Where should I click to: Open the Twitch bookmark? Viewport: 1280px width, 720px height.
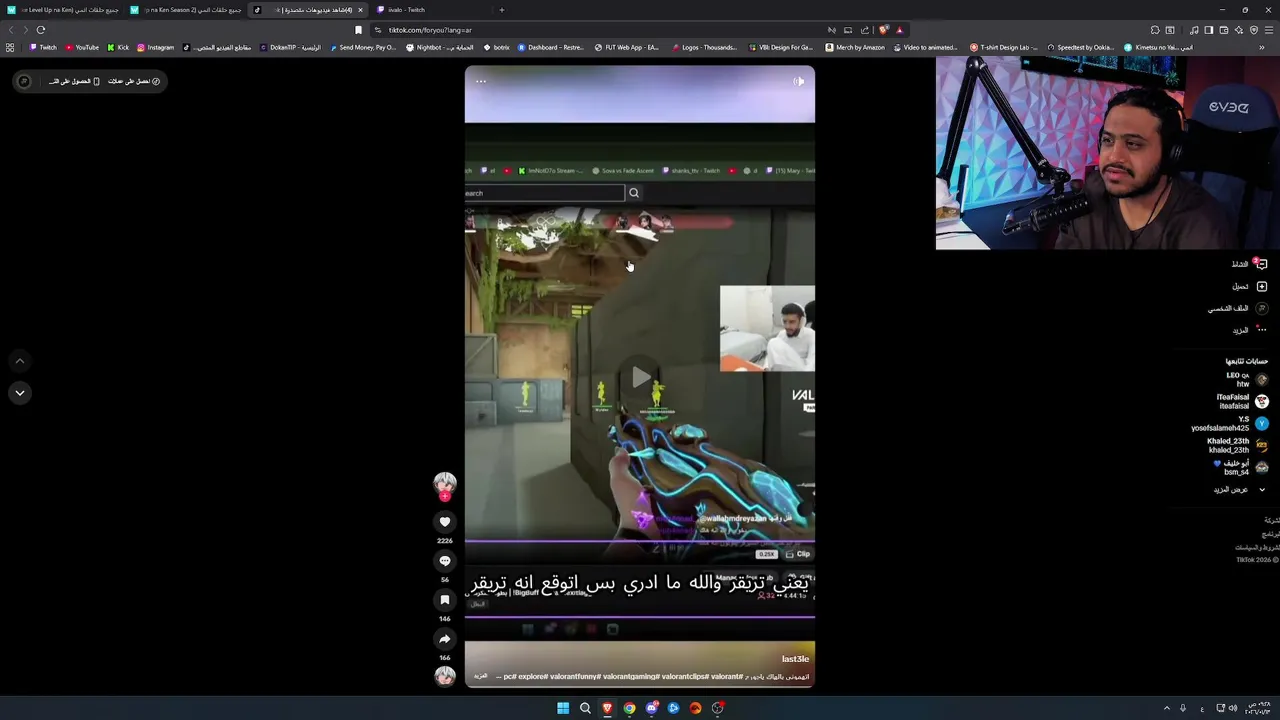pyautogui.click(x=43, y=47)
